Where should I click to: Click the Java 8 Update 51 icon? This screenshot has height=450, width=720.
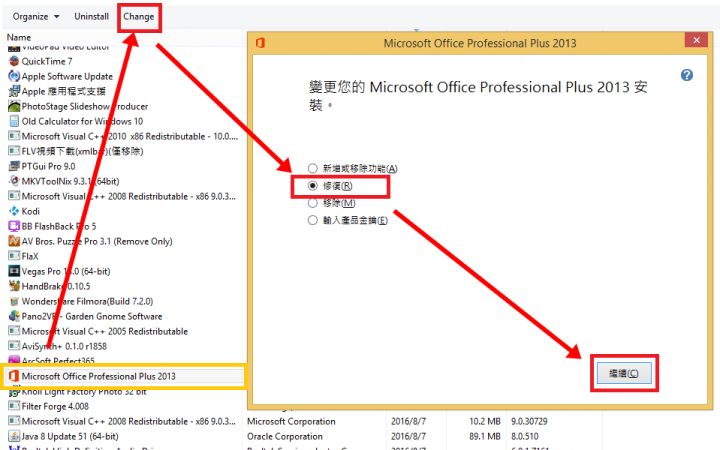point(14,436)
